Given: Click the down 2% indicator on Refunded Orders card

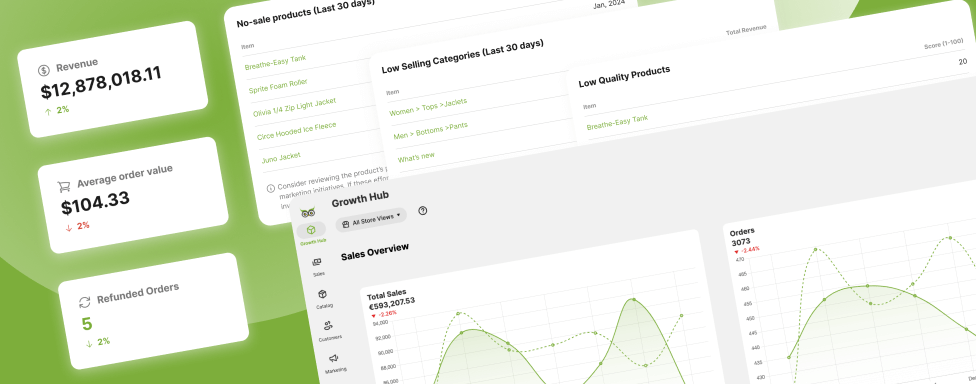Looking at the screenshot, I should coord(98,342).
